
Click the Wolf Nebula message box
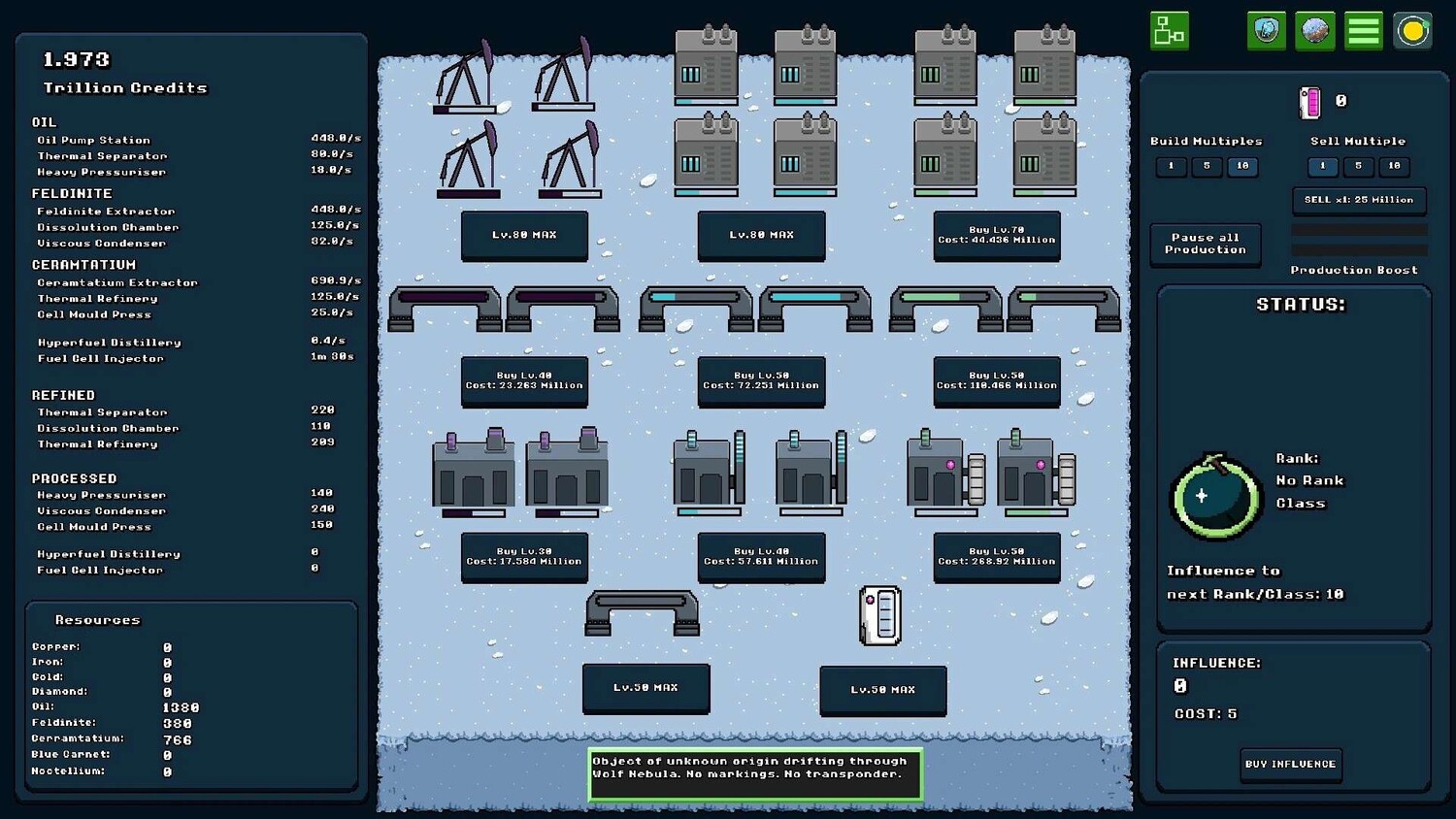(755, 773)
